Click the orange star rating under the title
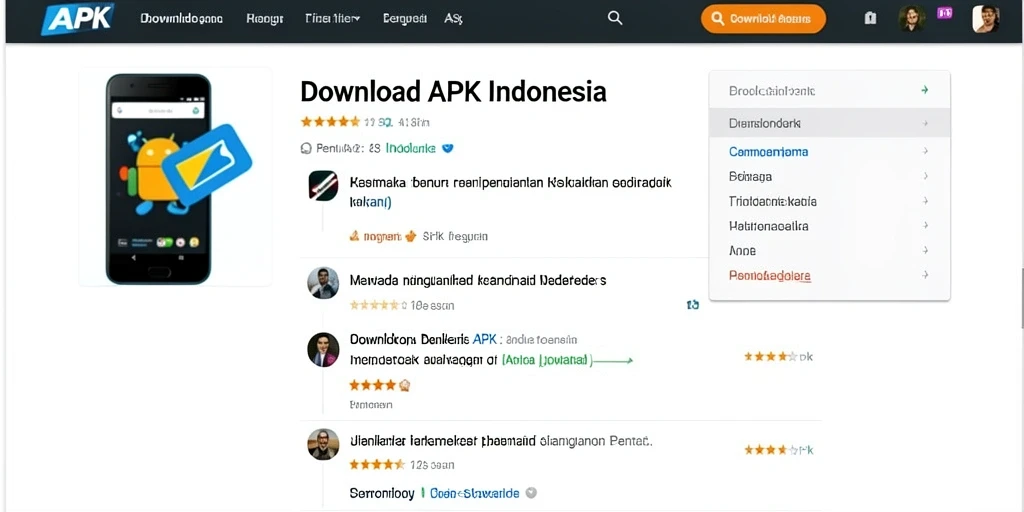This screenshot has width=1024, height=512. (330, 121)
